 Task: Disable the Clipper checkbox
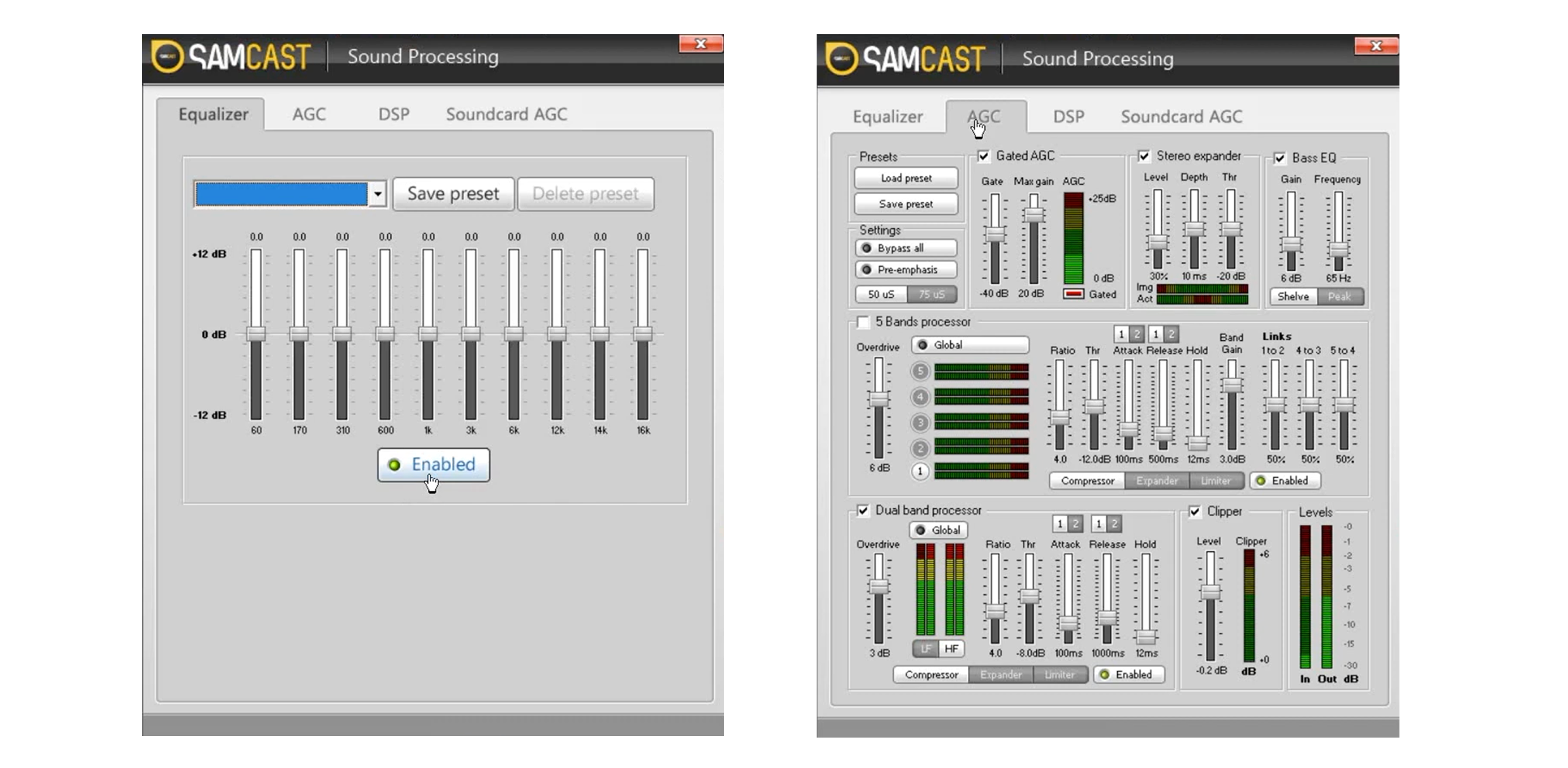pyautogui.click(x=1195, y=512)
